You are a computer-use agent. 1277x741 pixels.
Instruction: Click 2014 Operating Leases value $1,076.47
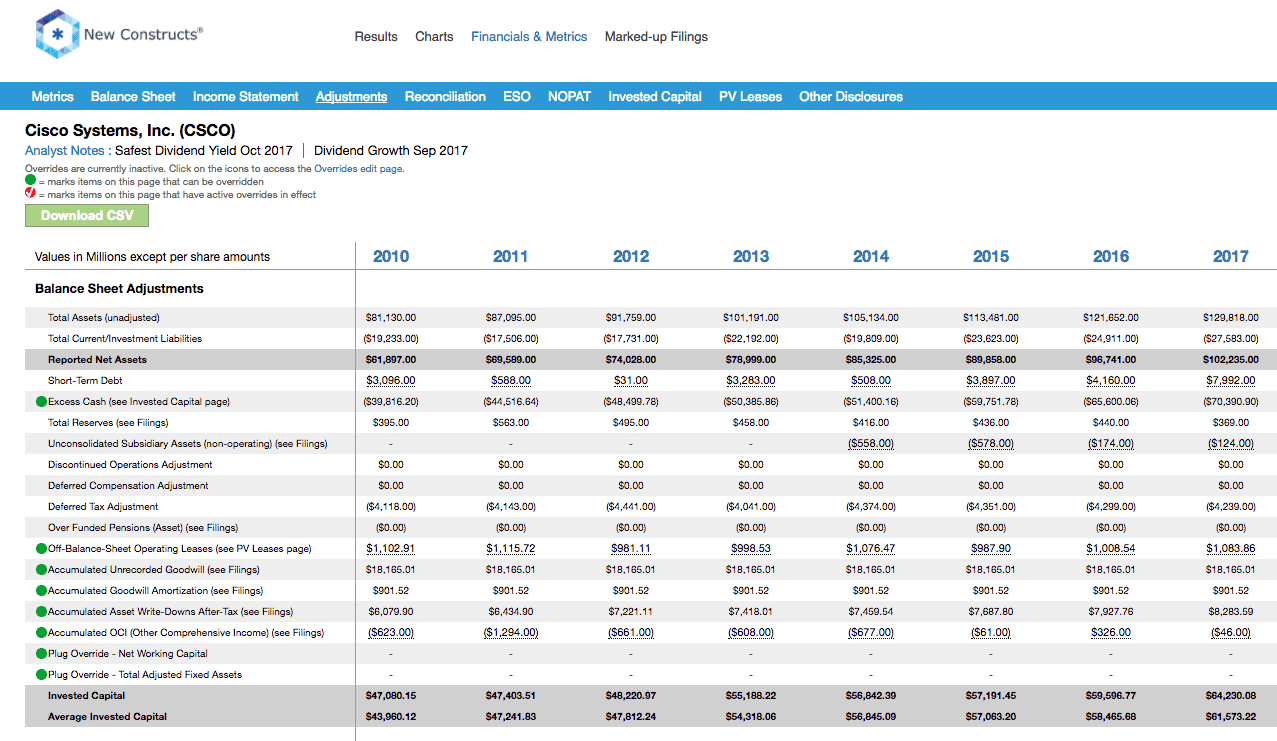(x=871, y=549)
